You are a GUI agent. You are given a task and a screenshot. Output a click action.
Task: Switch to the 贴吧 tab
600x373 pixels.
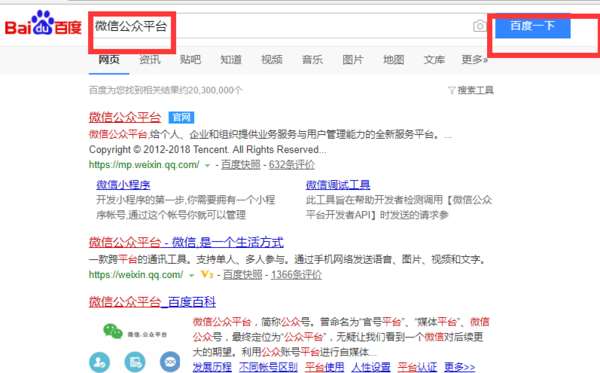pos(190,60)
